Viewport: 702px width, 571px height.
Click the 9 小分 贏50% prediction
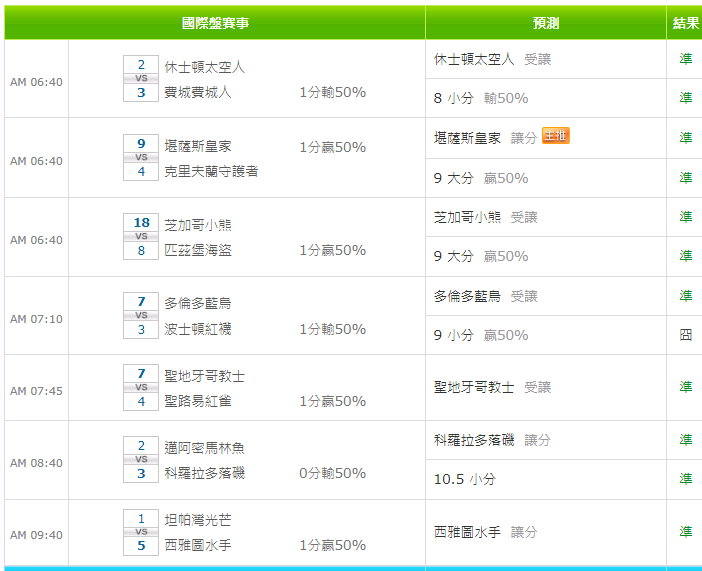pyautogui.click(x=481, y=335)
